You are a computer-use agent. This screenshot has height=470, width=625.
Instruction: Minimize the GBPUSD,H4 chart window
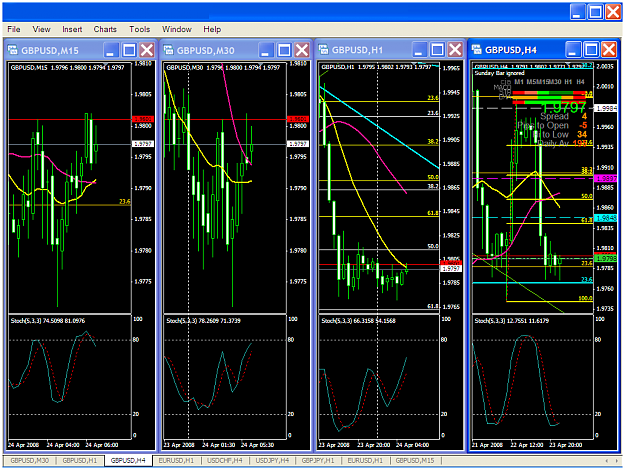(573, 50)
